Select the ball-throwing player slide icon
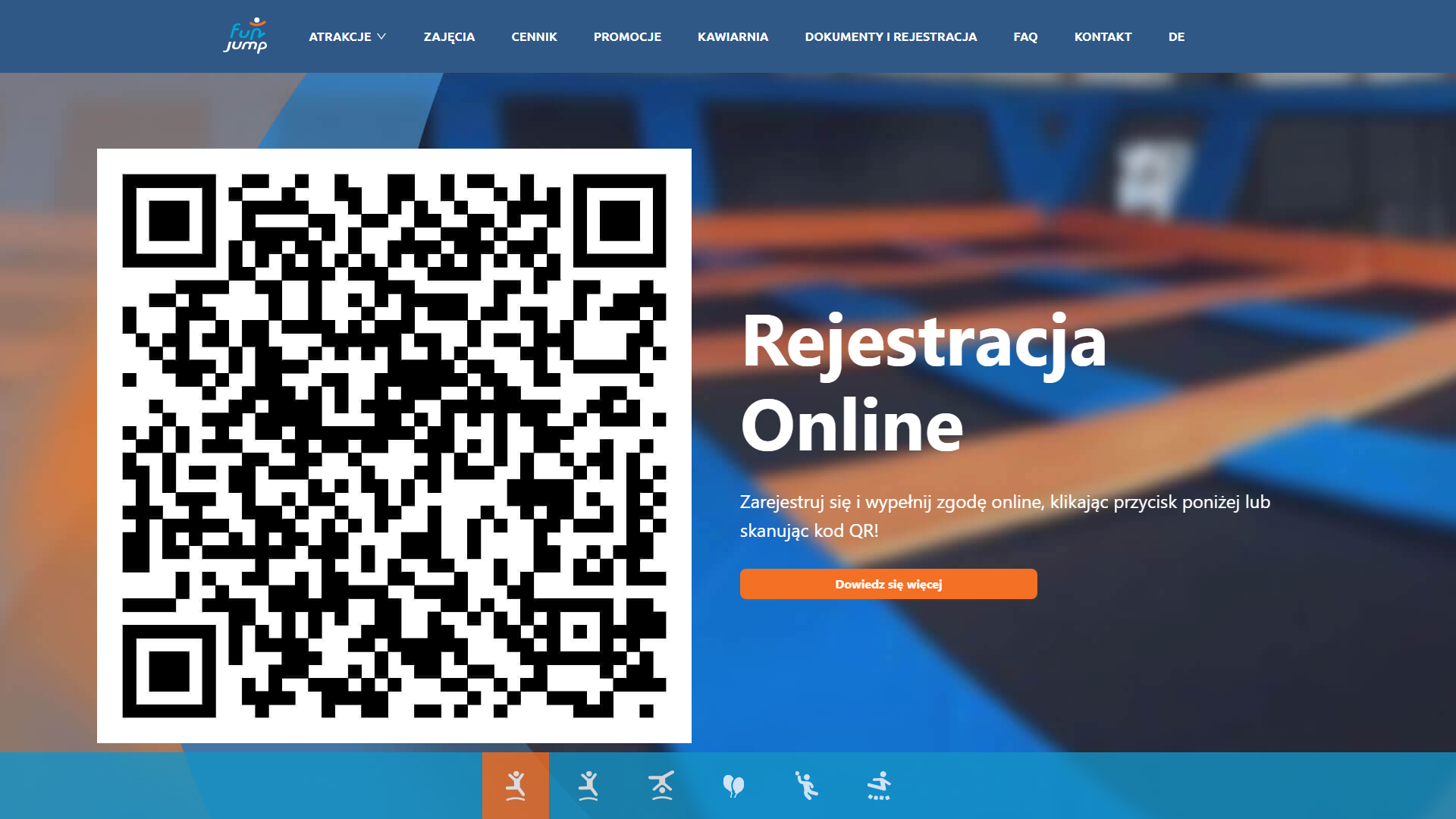 (x=806, y=786)
